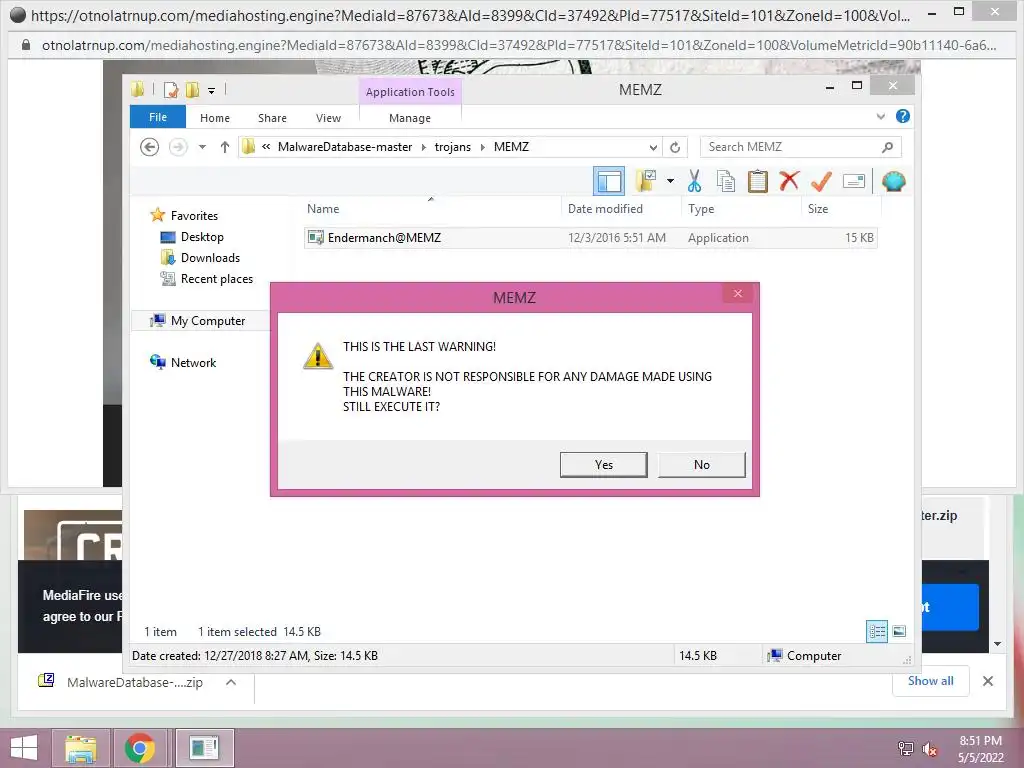This screenshot has width=1024, height=768.
Task: Open the View ribbon tab
Action: (328, 118)
